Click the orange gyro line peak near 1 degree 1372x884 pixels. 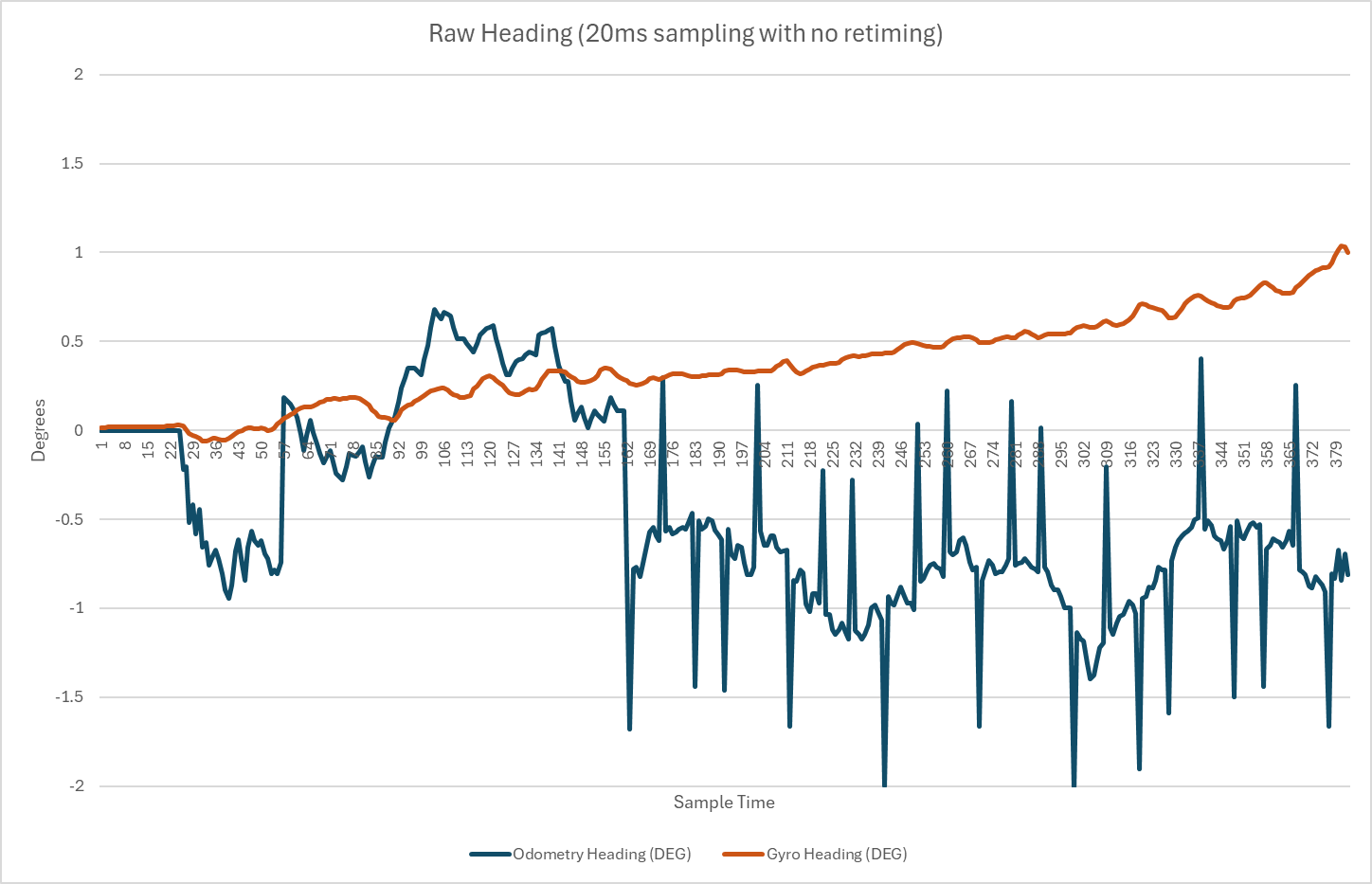(x=1342, y=246)
